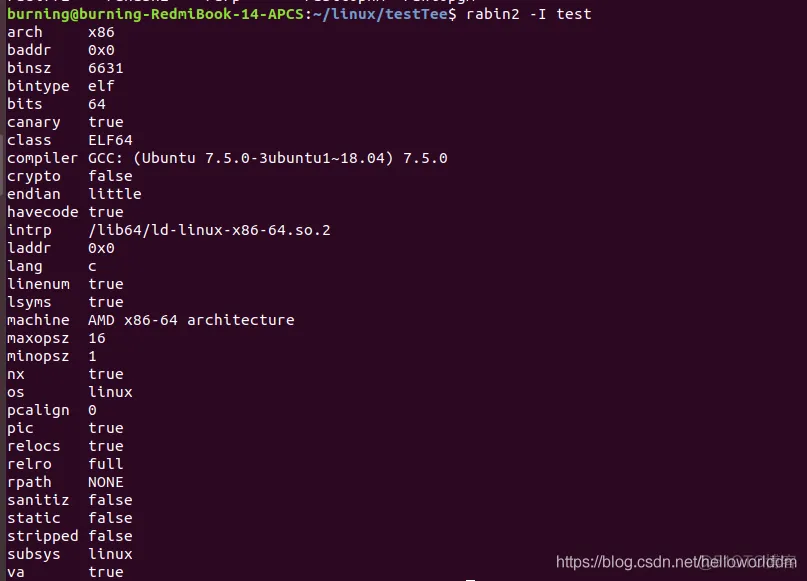The height and width of the screenshot is (581, 807).
Task: Click the machine AMD x86-64 architecture text
Action: (x=191, y=320)
